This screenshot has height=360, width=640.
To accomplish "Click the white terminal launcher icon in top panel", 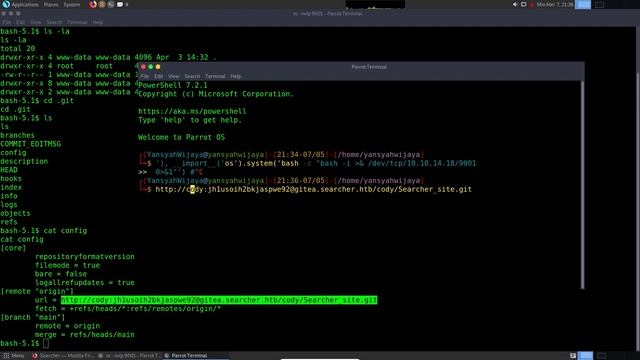I will [x=120, y=4].
